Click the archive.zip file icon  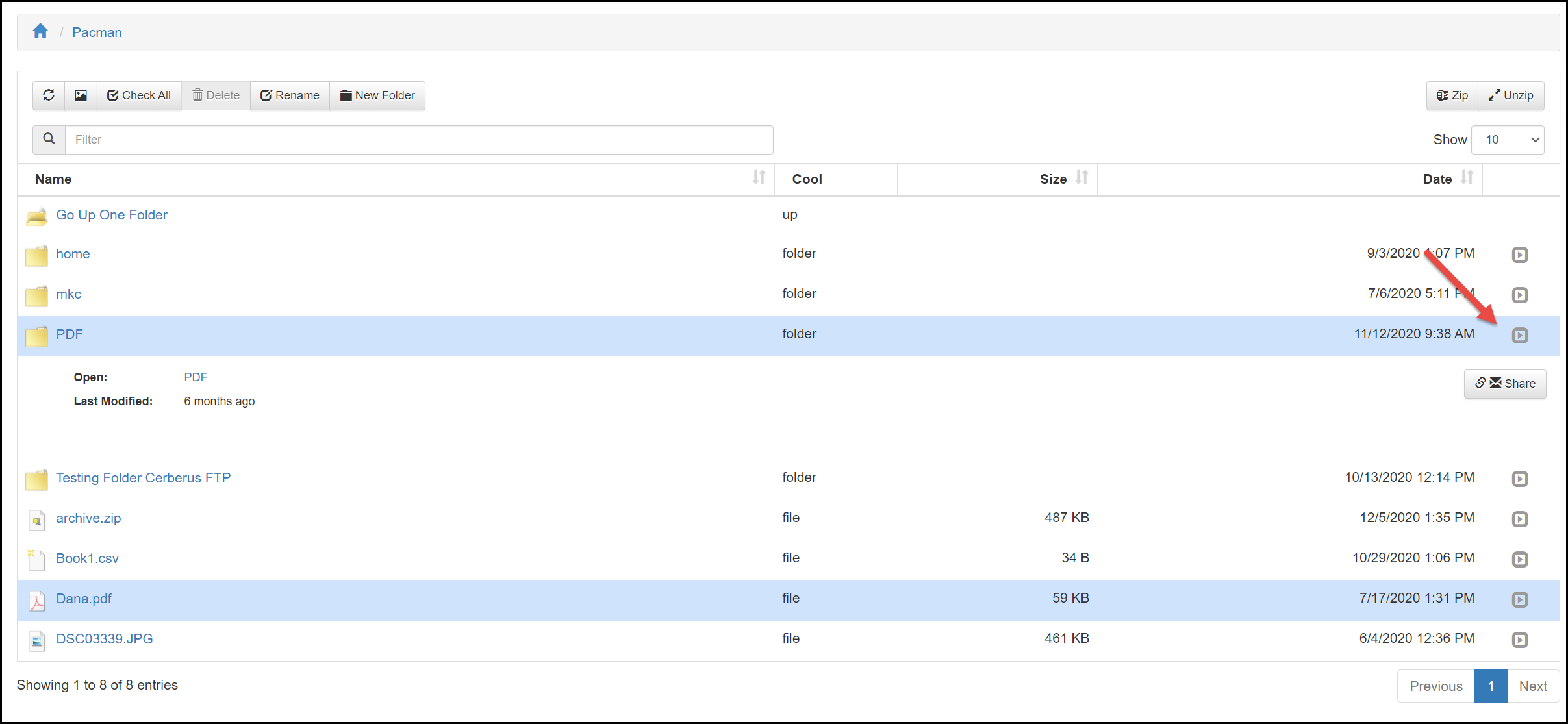pyautogui.click(x=37, y=519)
